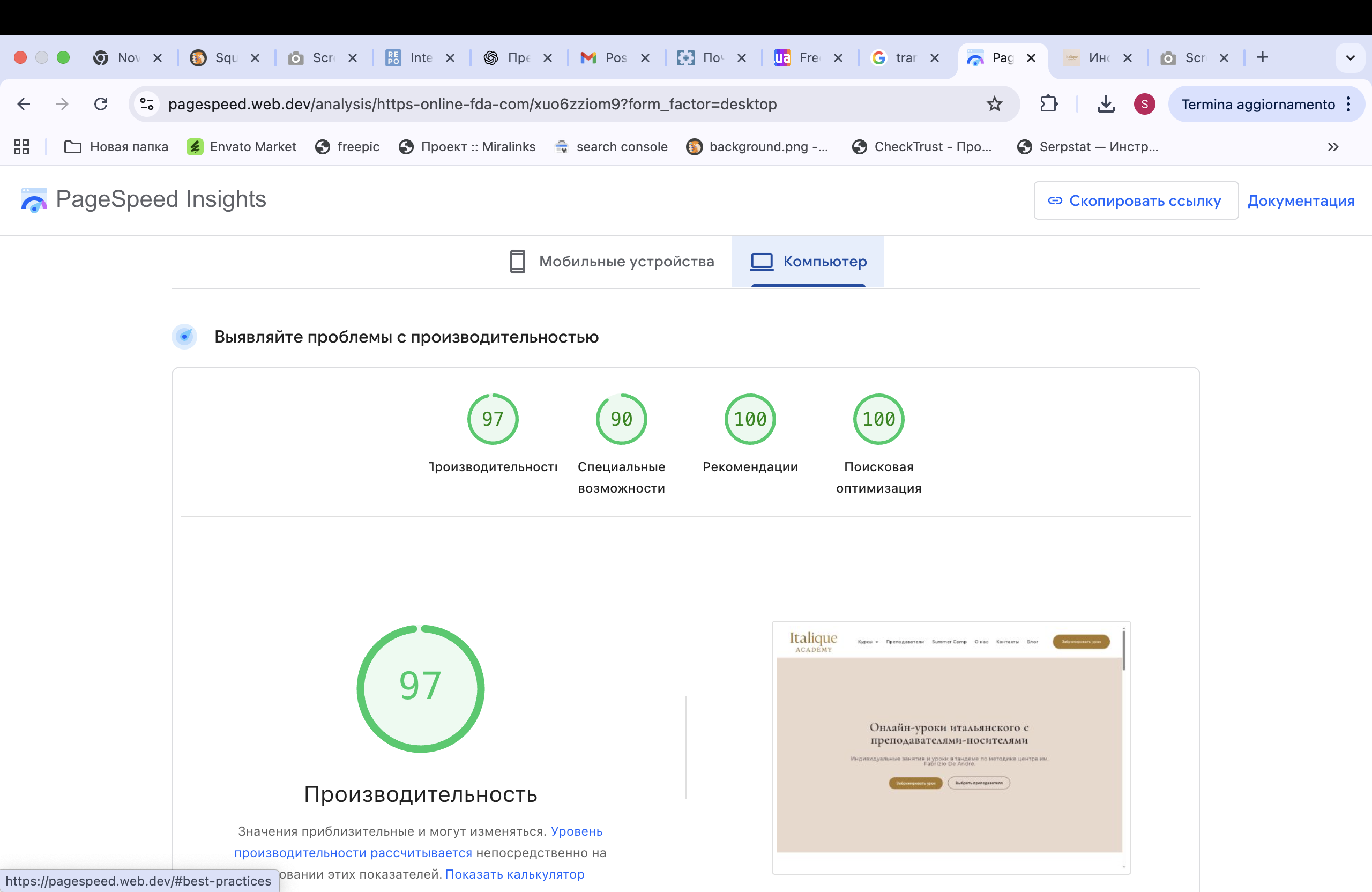1372x892 pixels.
Task: Open the search console bookmark
Action: (x=611, y=147)
